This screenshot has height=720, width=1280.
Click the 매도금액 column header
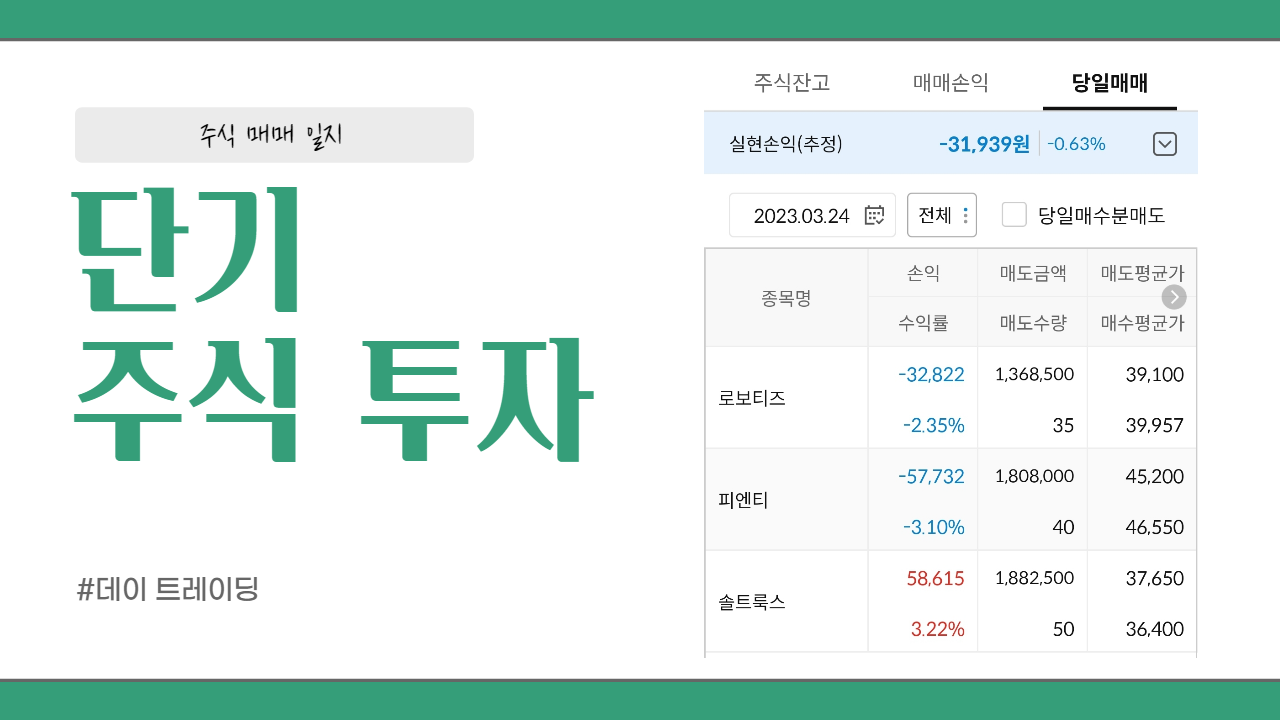(1033, 273)
